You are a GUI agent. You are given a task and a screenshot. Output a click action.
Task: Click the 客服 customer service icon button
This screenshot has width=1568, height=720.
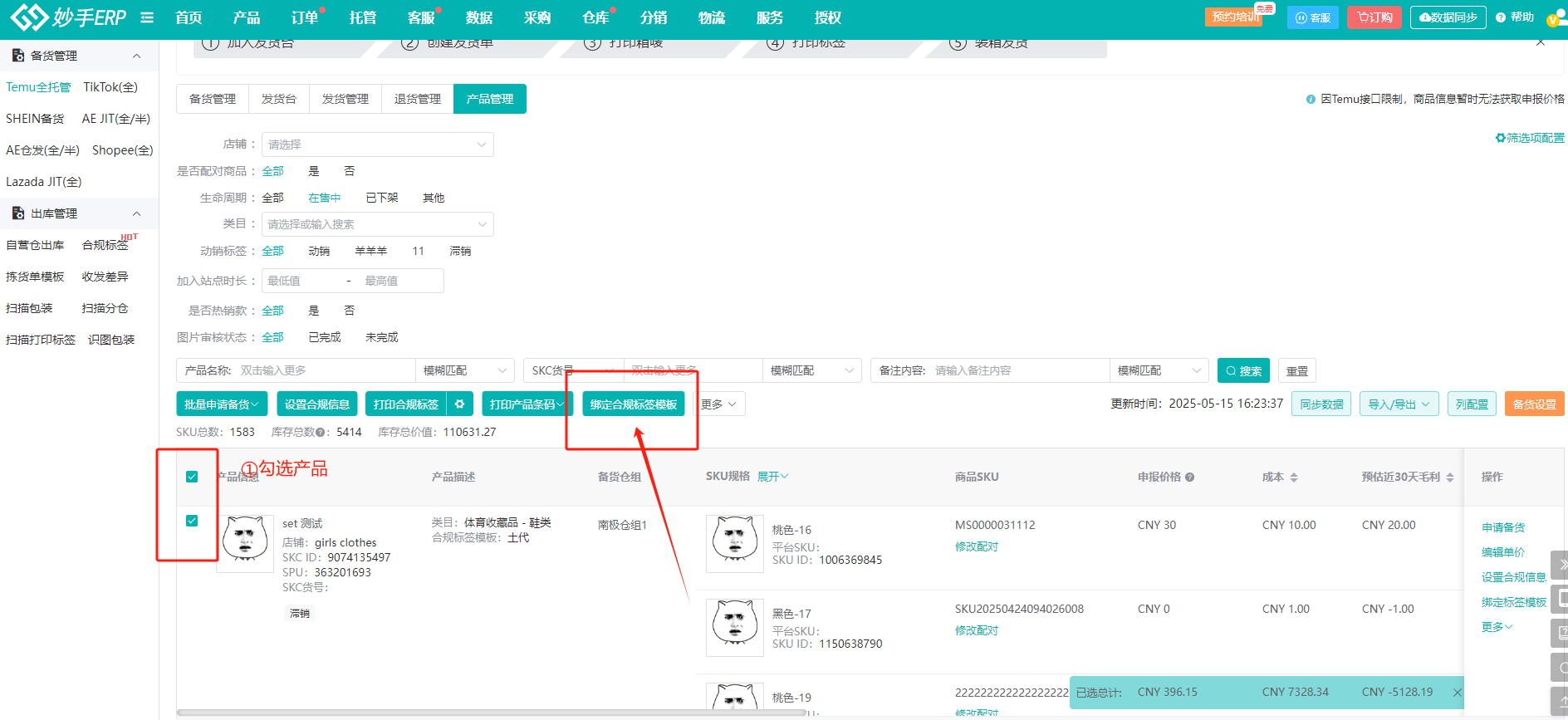tap(1312, 17)
